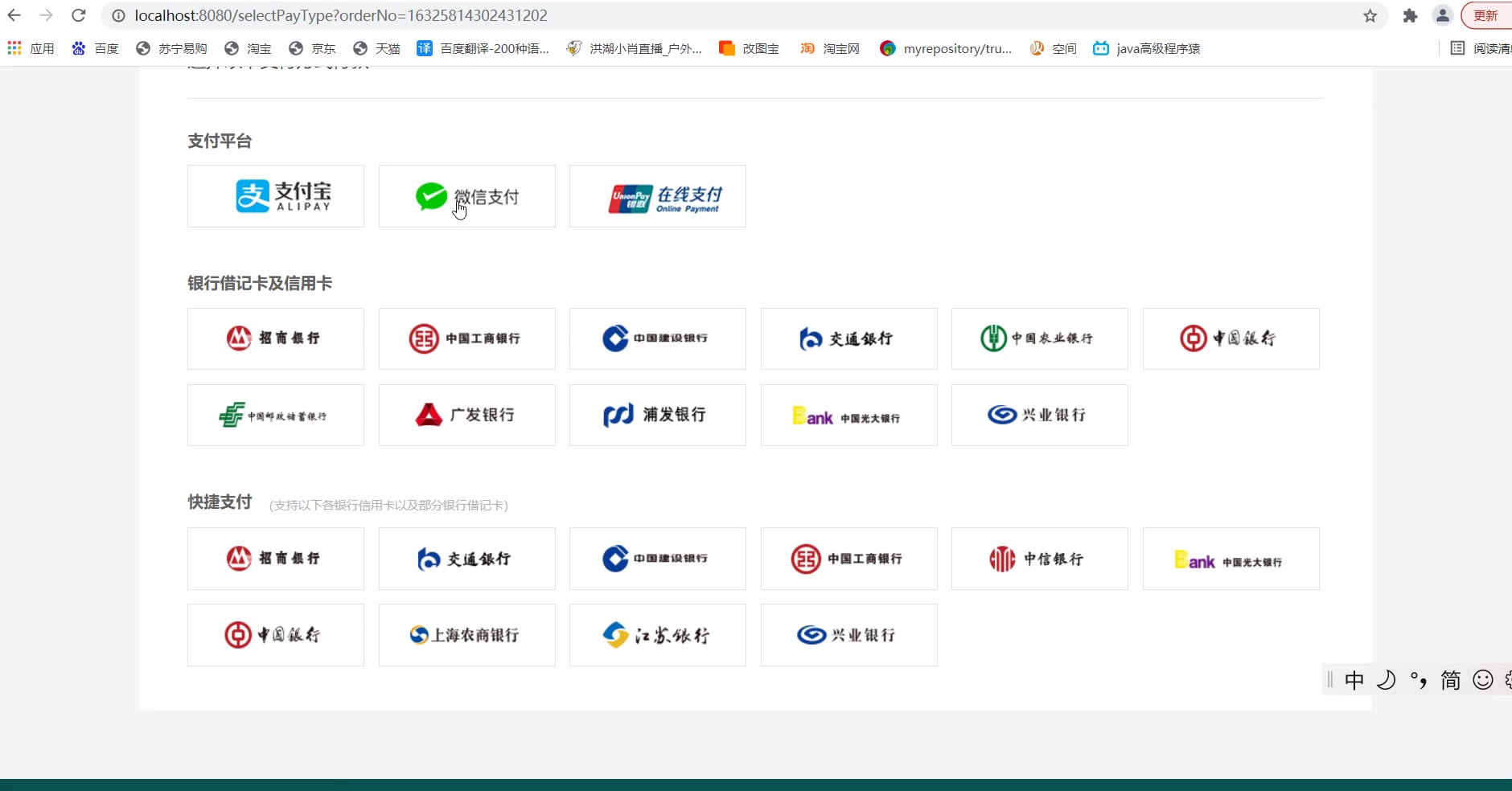Open the 改图宝 bookmark
Screen dimensions: 1512x791
pyautogui.click(x=749, y=49)
